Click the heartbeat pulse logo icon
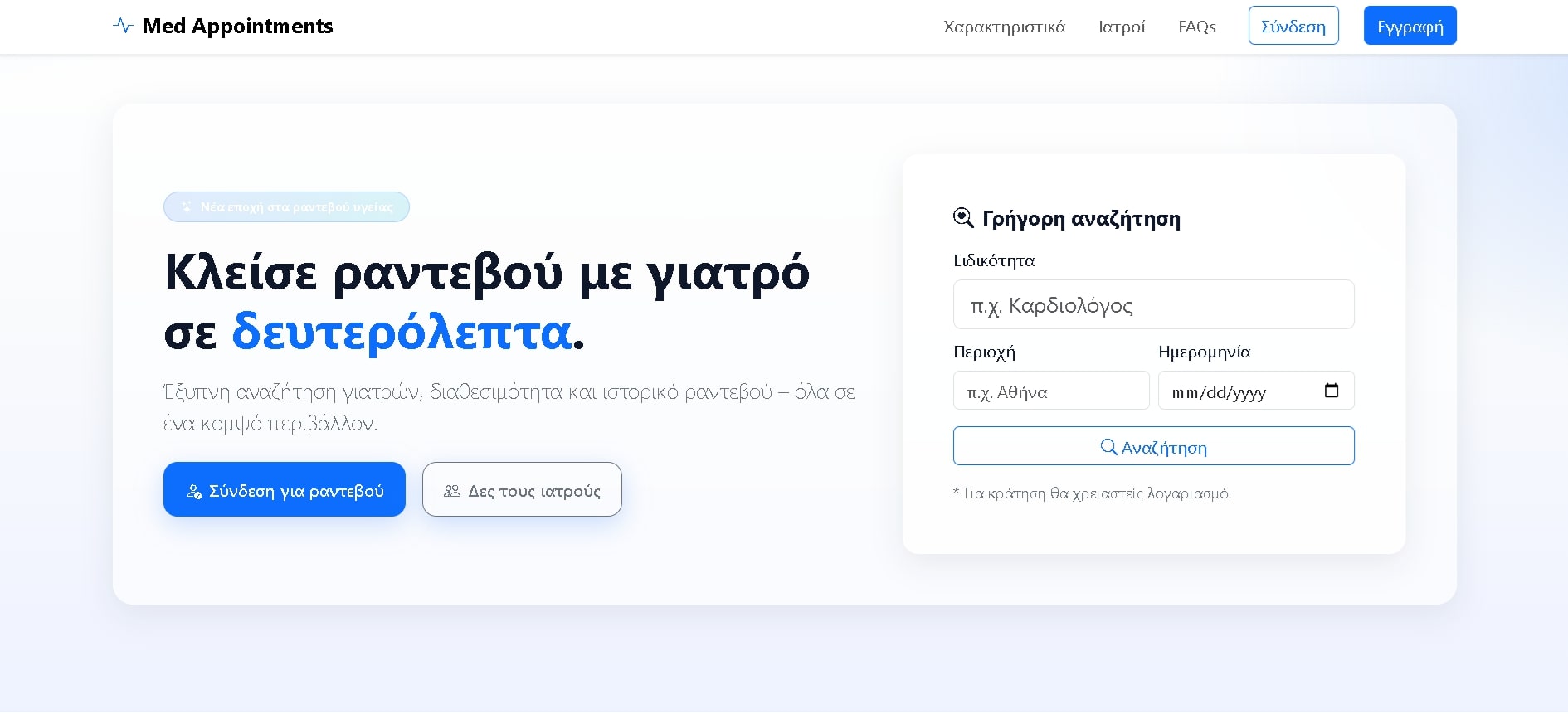 [123, 26]
